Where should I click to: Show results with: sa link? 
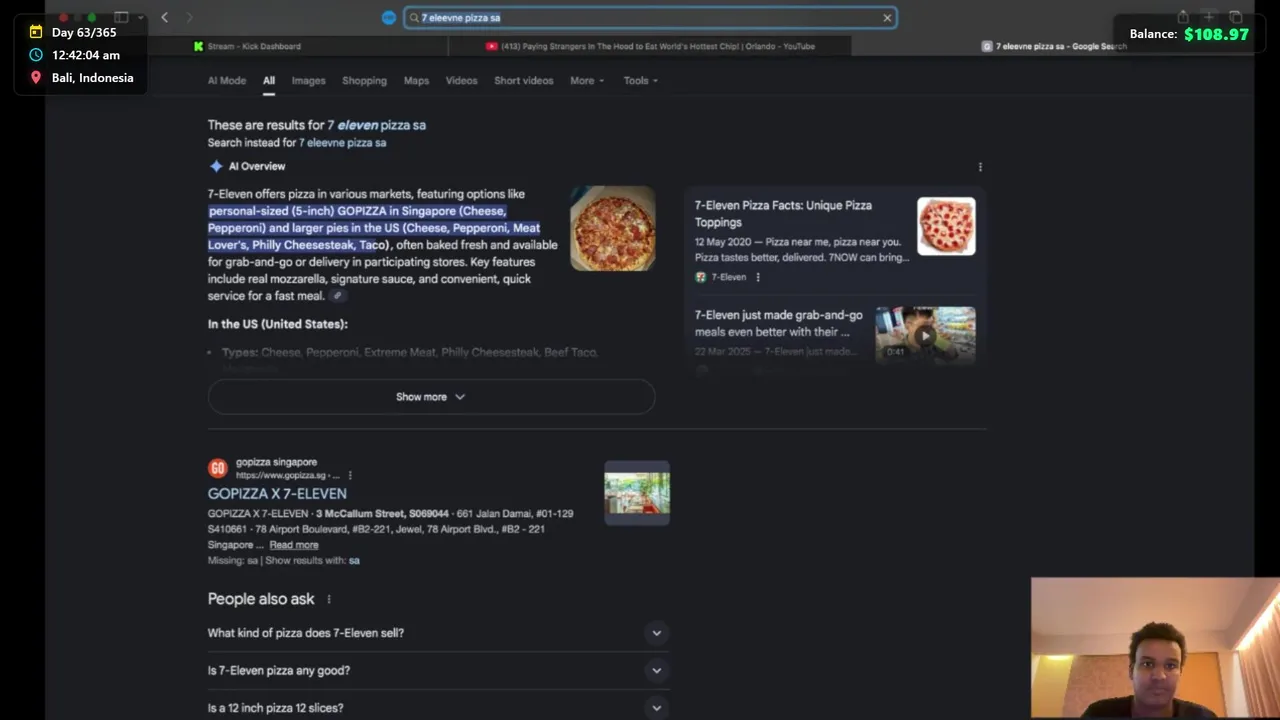point(354,561)
